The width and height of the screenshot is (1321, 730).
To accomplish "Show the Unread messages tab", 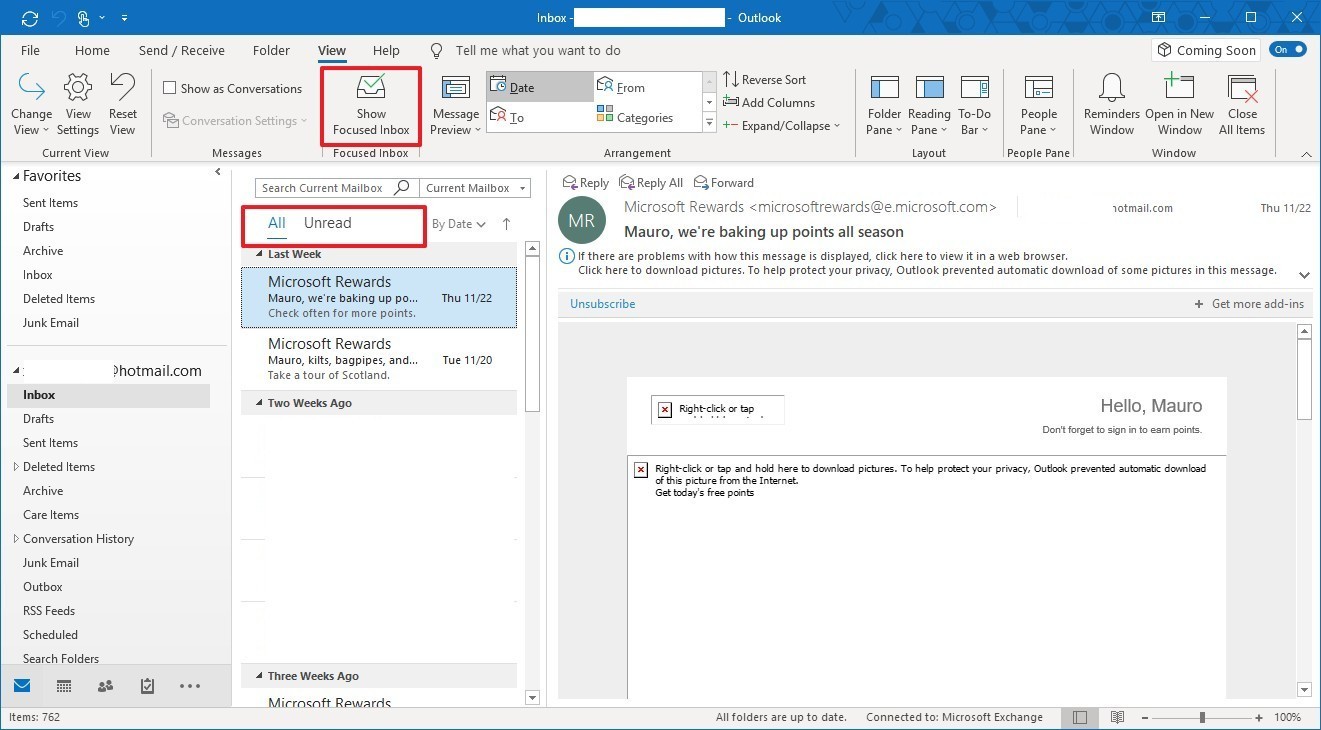I will click(x=327, y=223).
